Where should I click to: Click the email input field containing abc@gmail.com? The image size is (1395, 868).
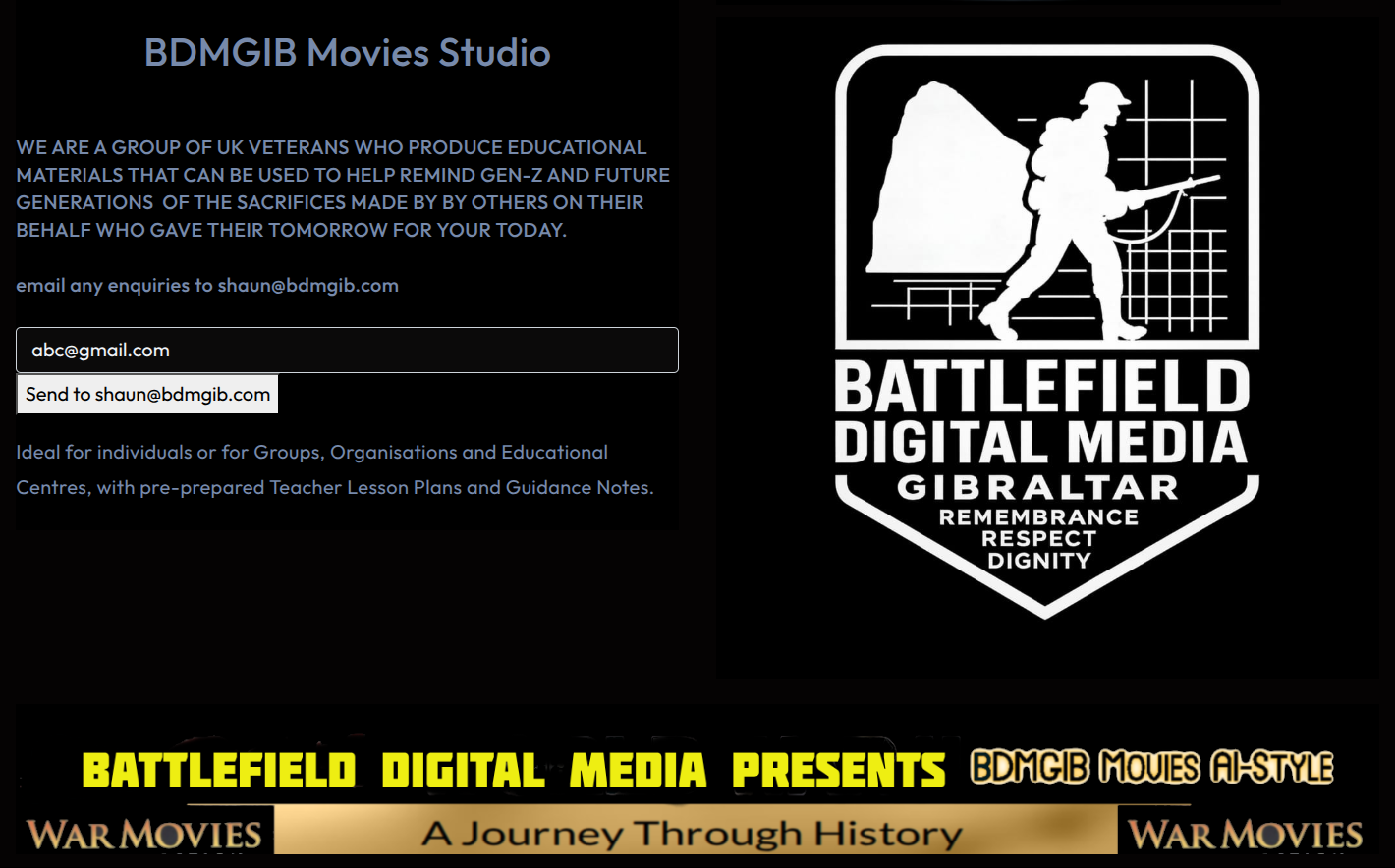(x=347, y=351)
